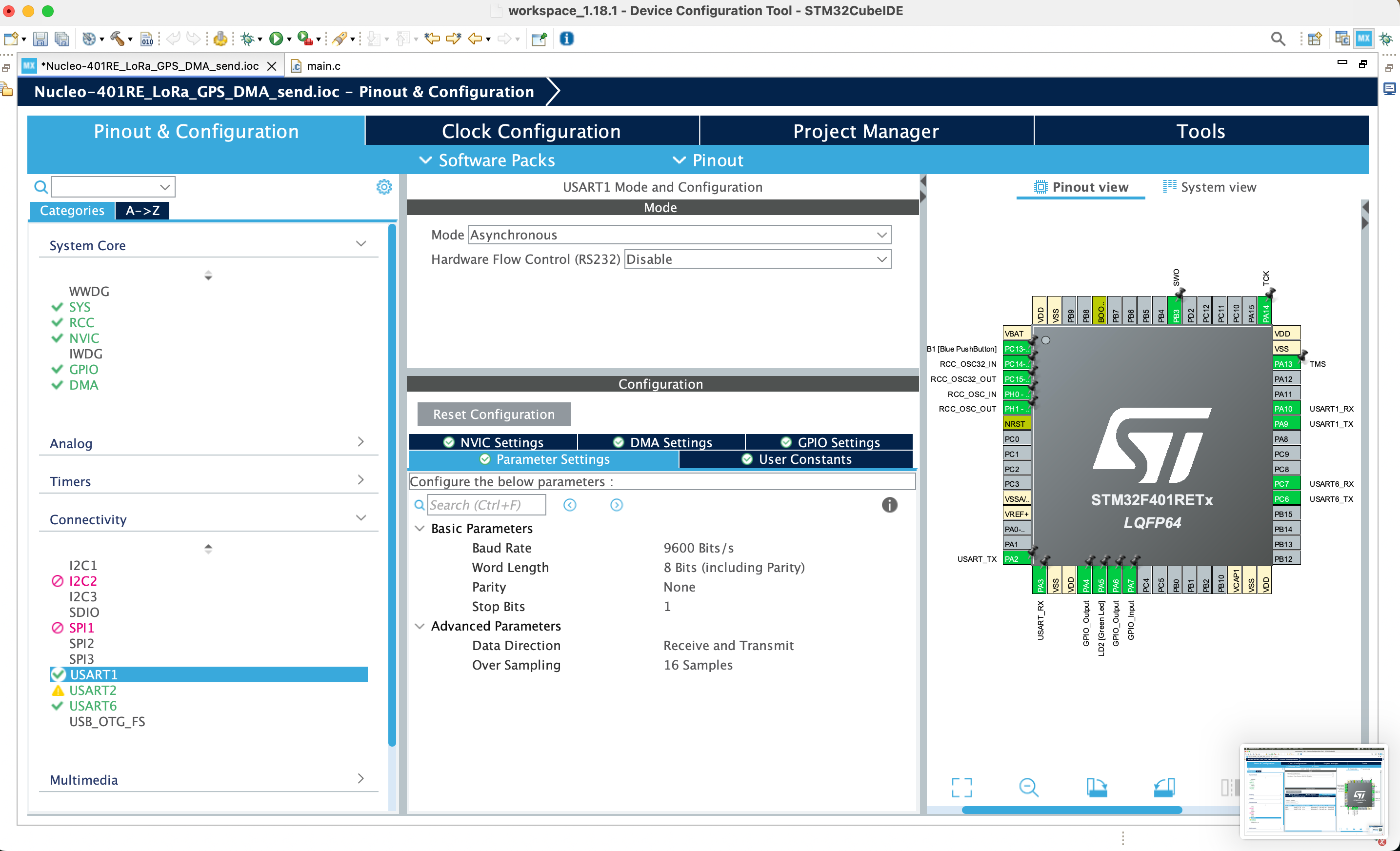Click the Save toolbar icon

(41, 39)
